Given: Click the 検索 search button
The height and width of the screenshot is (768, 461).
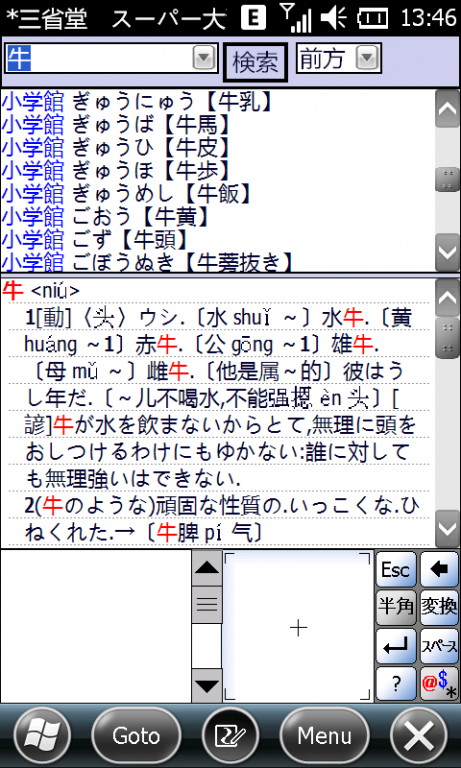Looking at the screenshot, I should click(255, 62).
